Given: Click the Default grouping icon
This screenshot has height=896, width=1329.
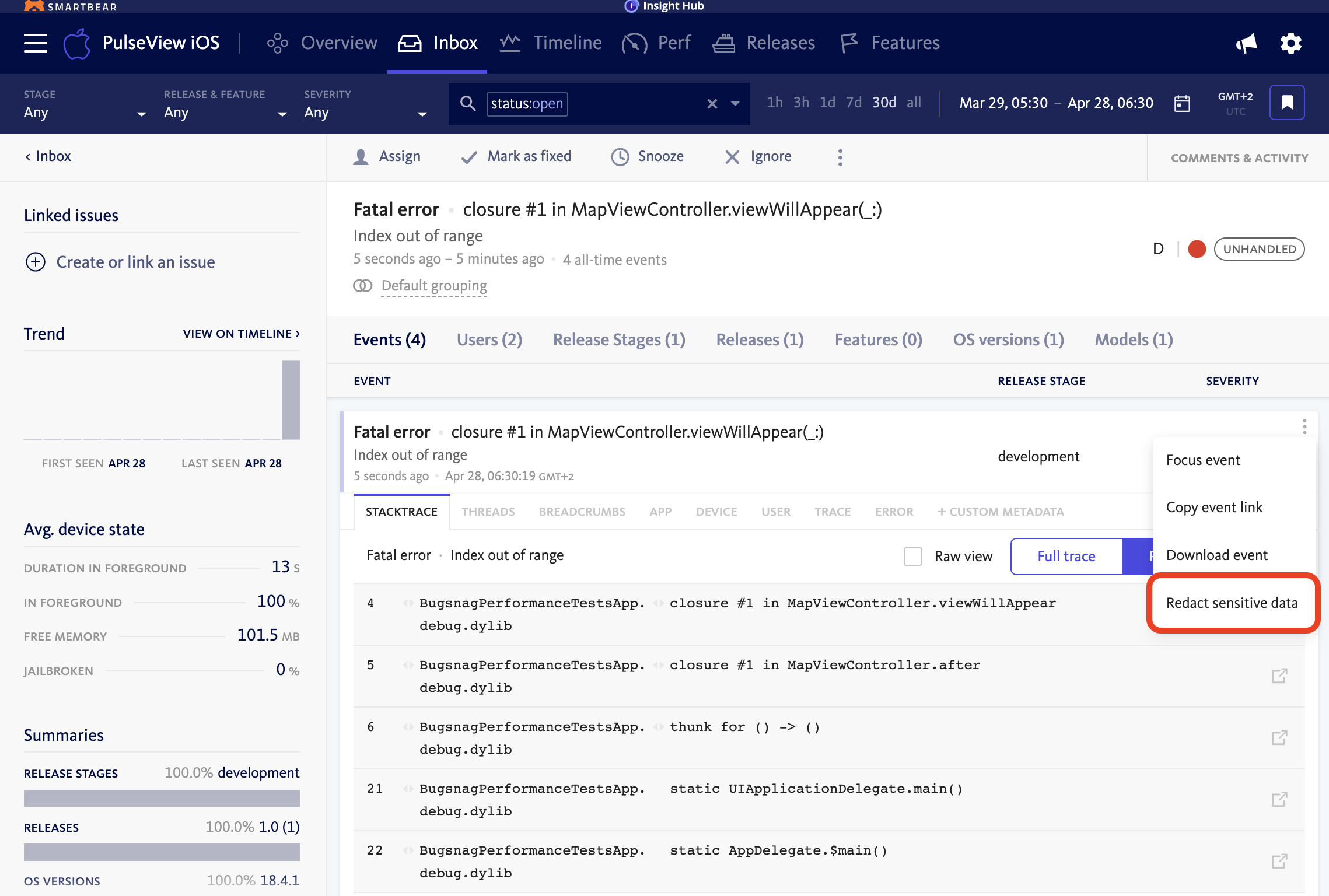Looking at the screenshot, I should (362, 286).
